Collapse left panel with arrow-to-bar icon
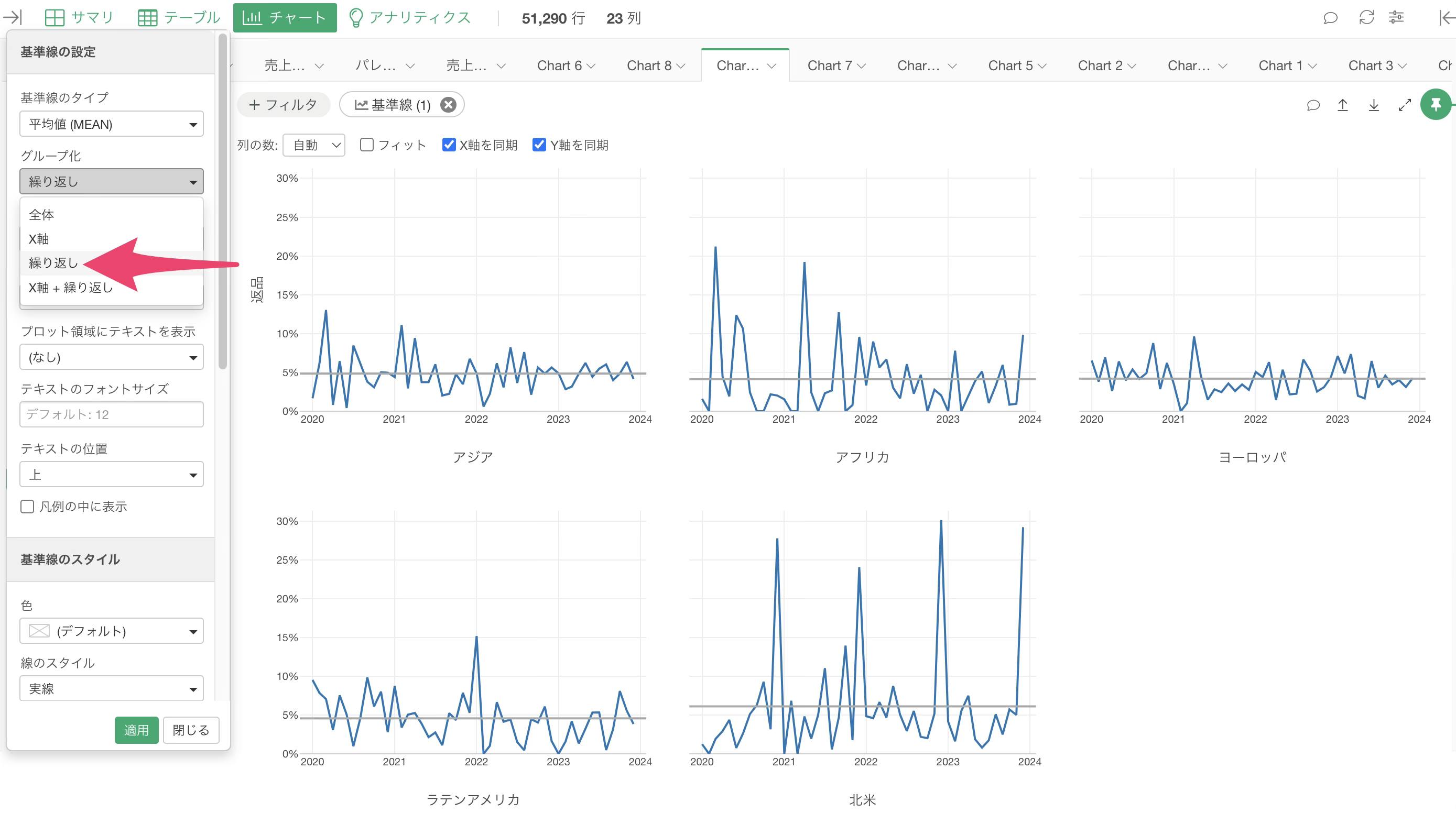The image size is (1456, 813). tap(13, 17)
